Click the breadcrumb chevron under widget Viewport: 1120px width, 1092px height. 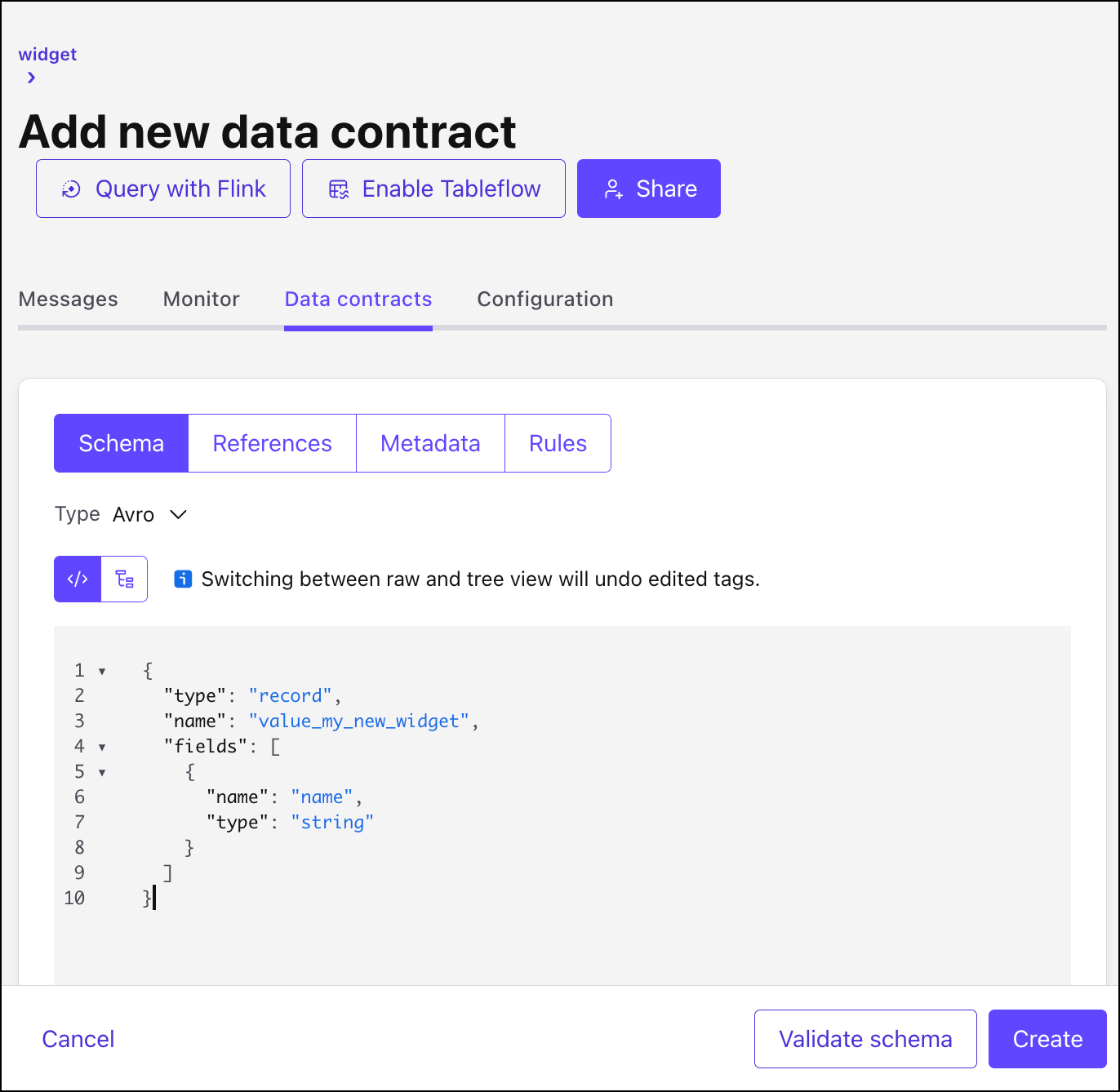click(31, 78)
